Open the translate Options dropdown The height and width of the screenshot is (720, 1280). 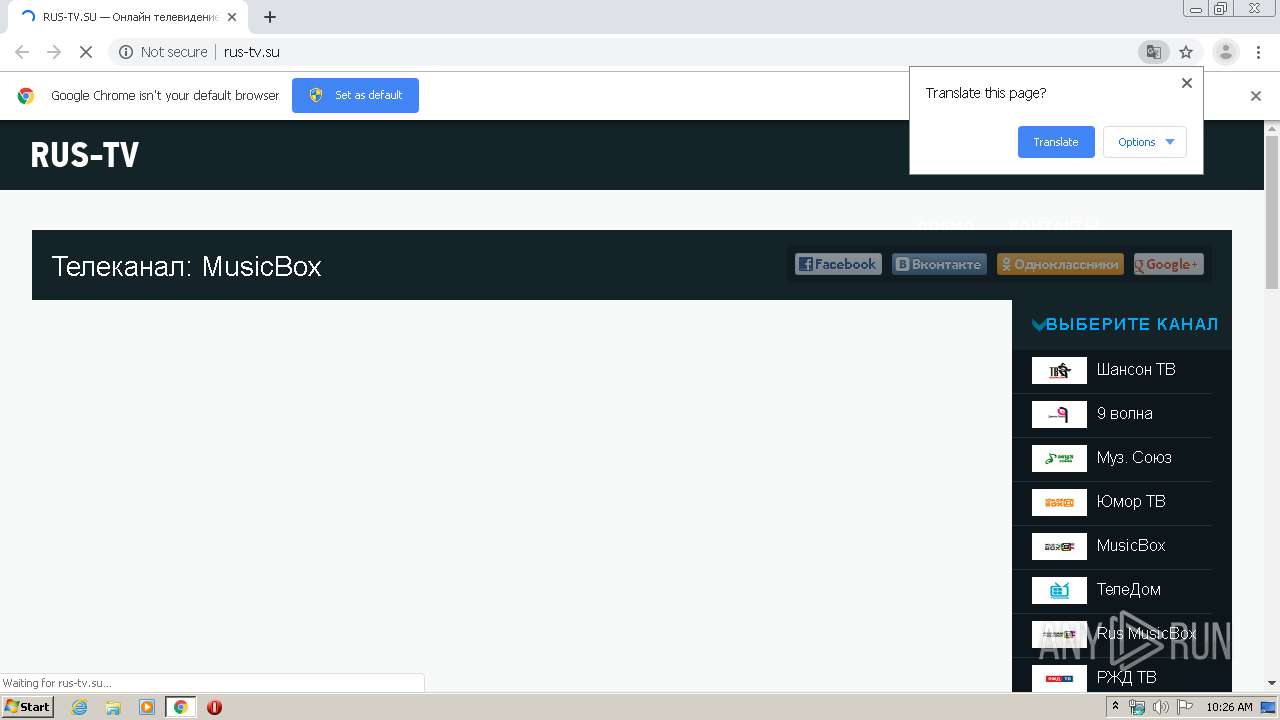click(x=1145, y=142)
